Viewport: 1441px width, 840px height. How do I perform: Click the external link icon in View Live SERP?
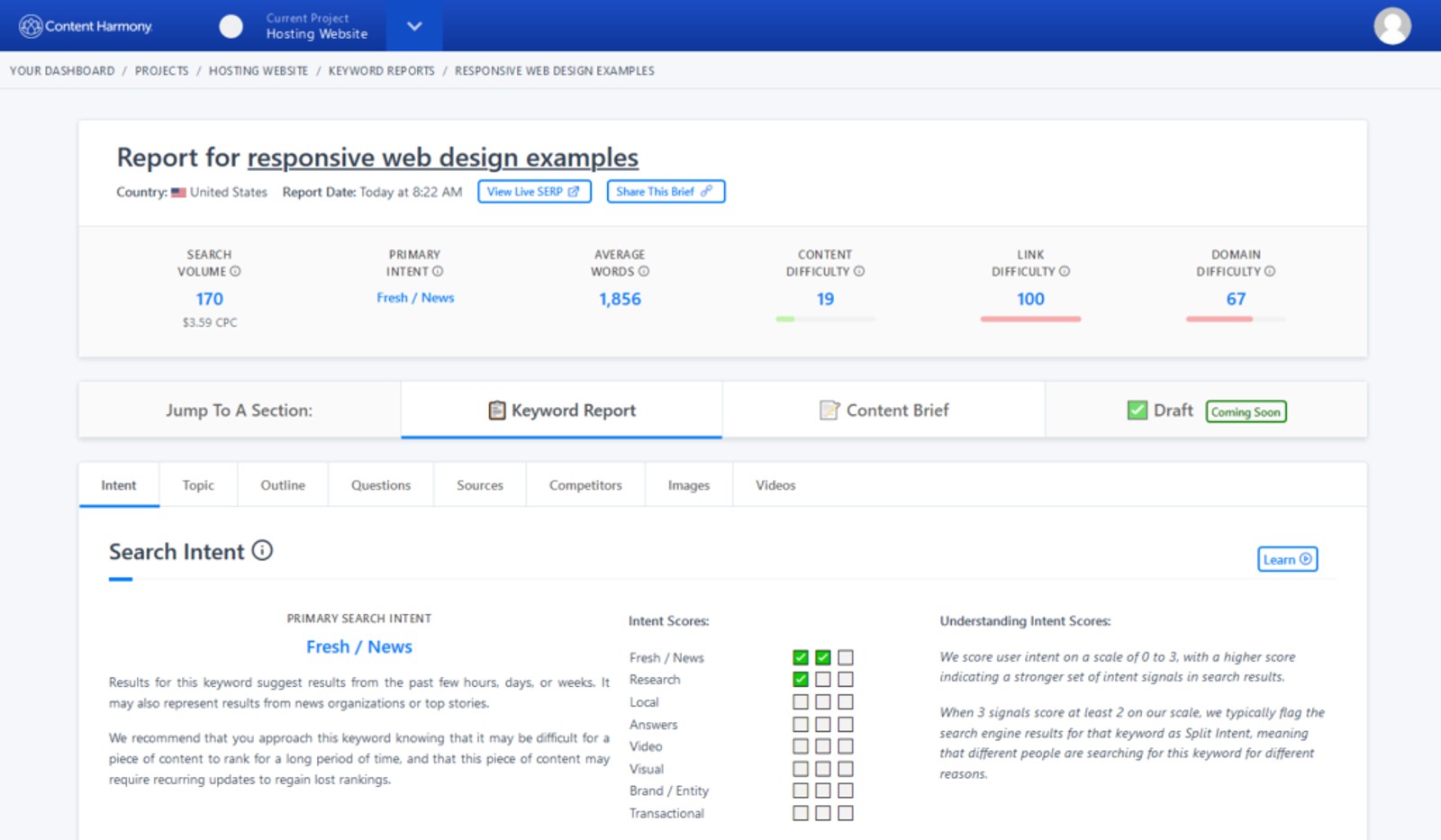coord(574,192)
